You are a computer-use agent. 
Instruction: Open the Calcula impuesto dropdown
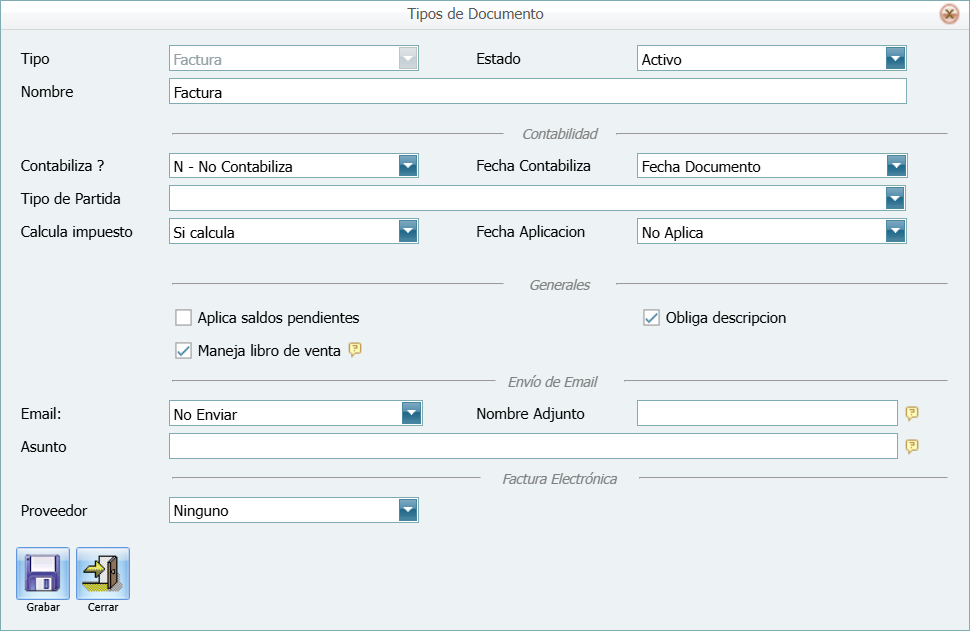pos(408,231)
